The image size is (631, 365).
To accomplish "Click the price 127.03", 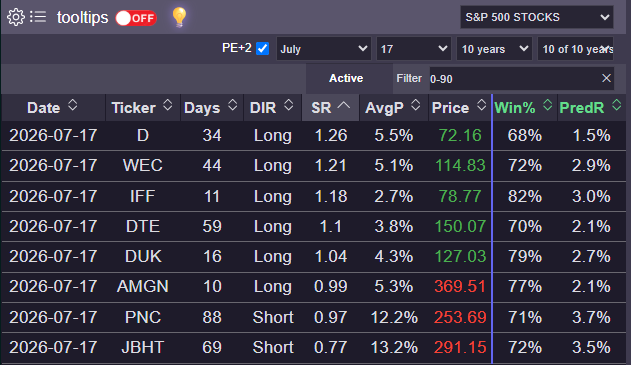I will pos(460,256).
